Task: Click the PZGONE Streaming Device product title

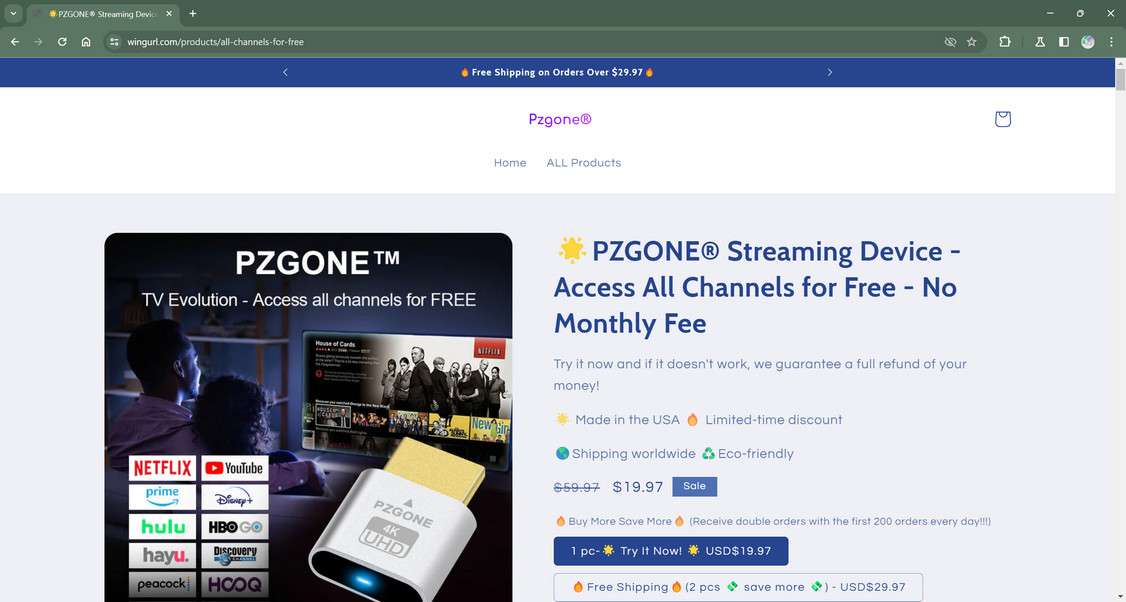Action: coord(758,287)
